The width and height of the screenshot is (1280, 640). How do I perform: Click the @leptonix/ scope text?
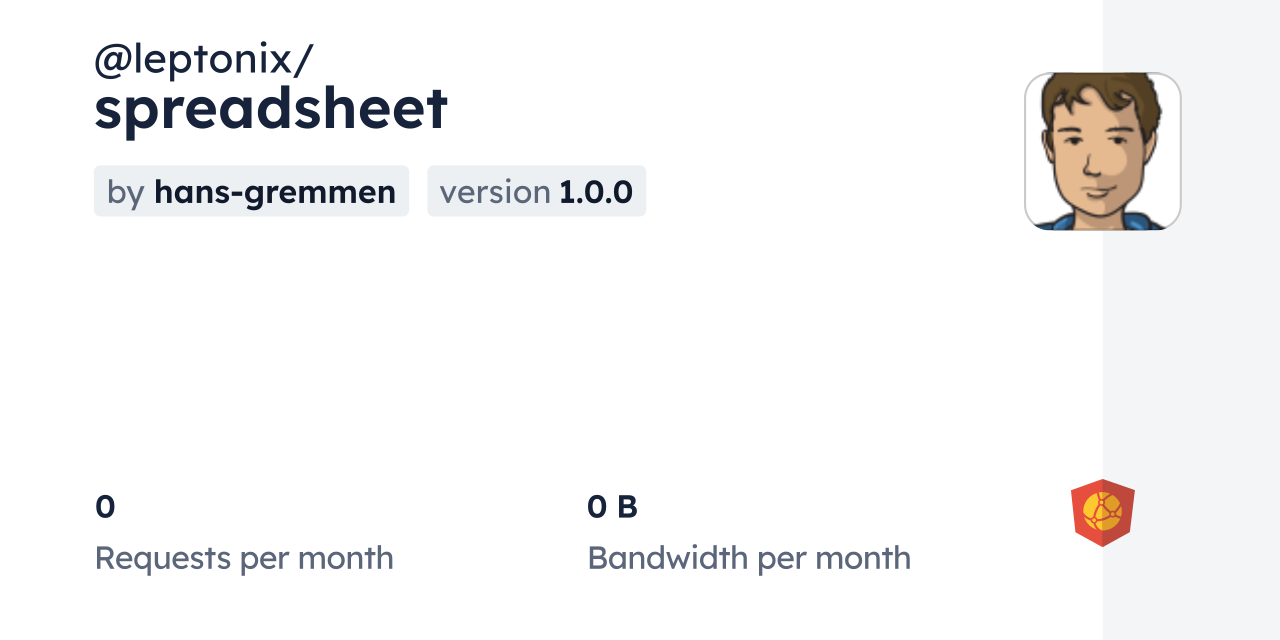click(x=203, y=60)
